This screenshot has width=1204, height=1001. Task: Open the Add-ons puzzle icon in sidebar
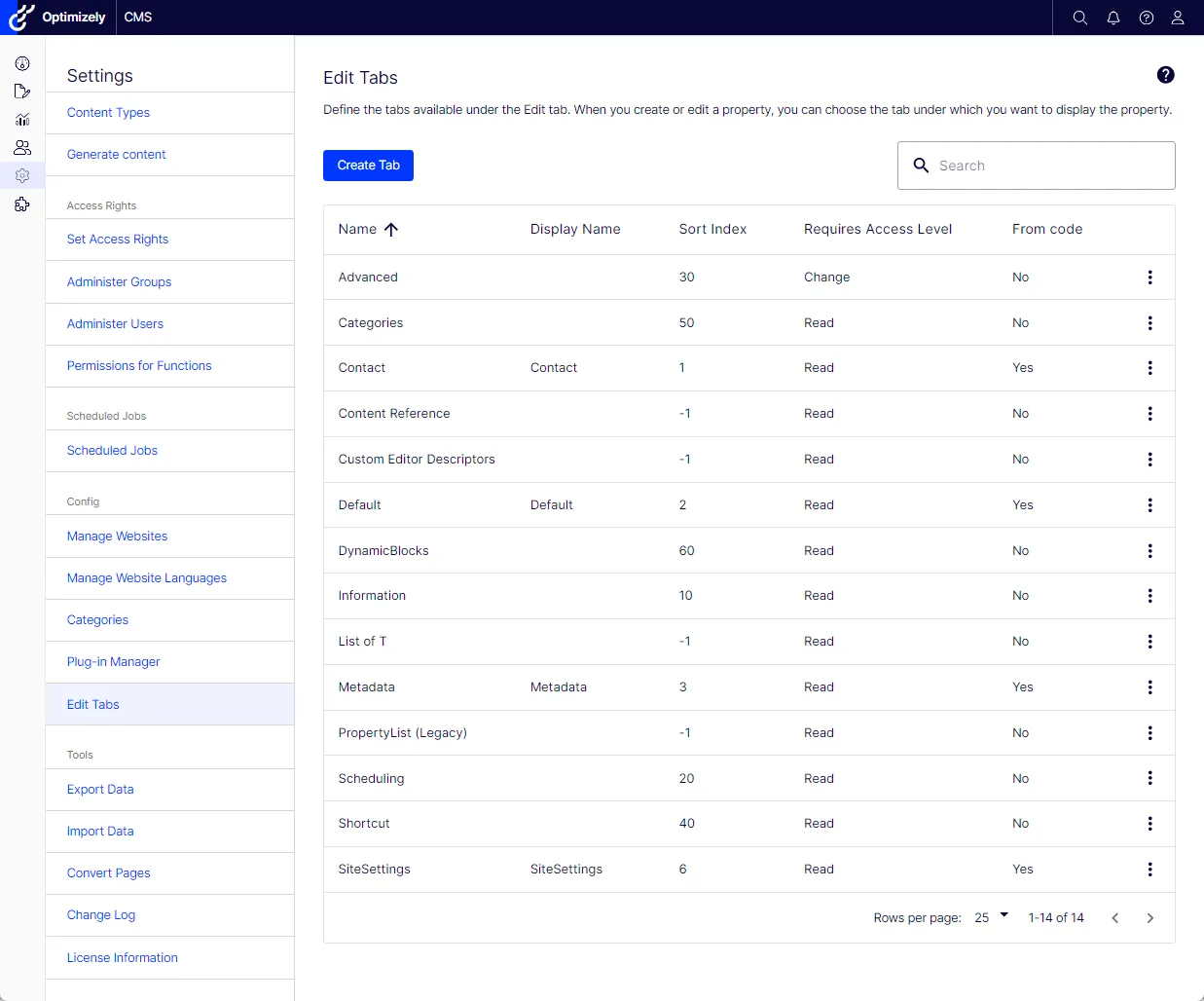(x=22, y=204)
